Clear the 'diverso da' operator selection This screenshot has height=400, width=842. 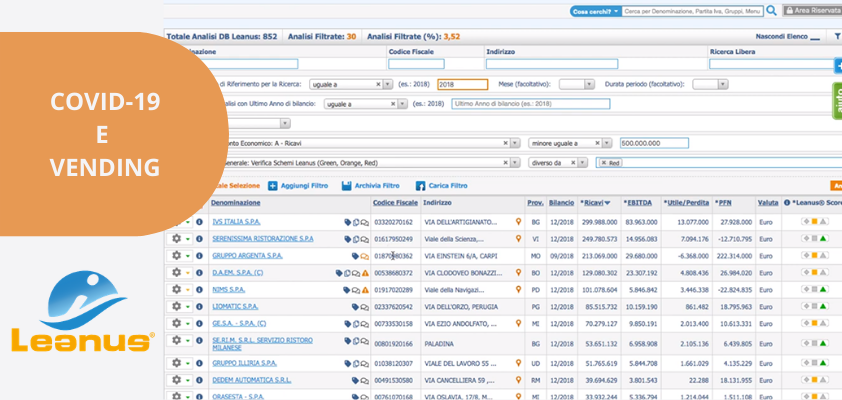pos(574,163)
